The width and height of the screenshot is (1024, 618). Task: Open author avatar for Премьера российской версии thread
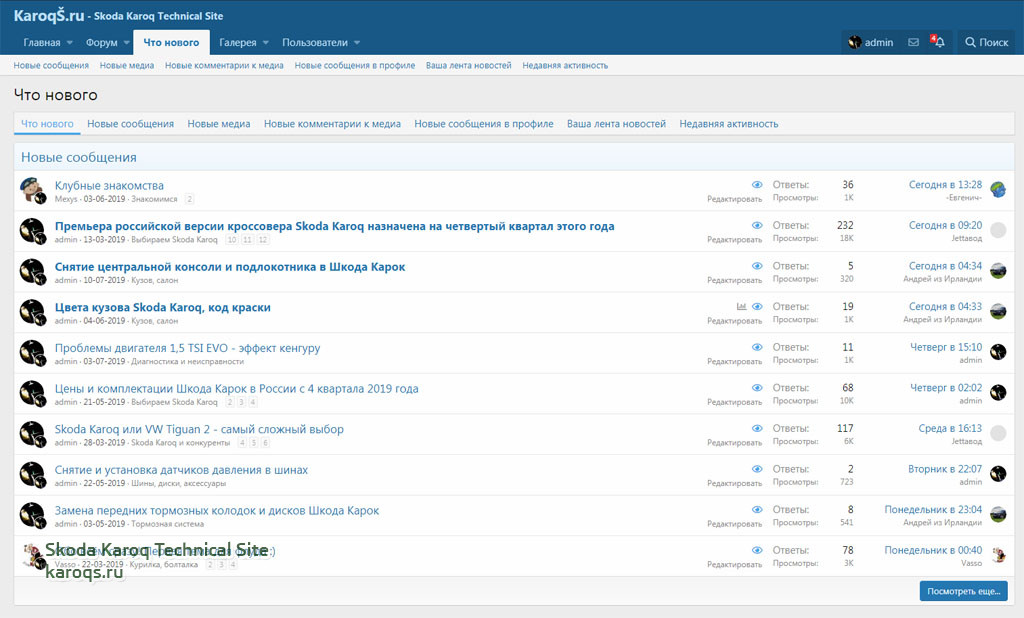[x=33, y=231]
